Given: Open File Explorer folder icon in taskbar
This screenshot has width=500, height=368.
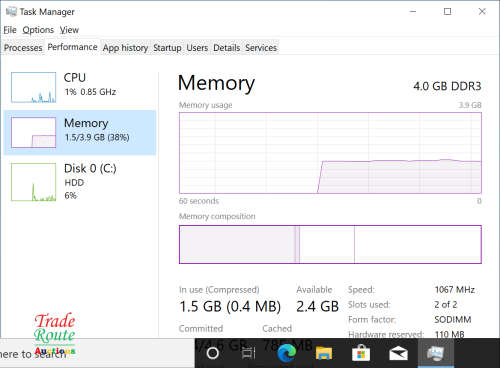Looking at the screenshot, I should click(324, 353).
